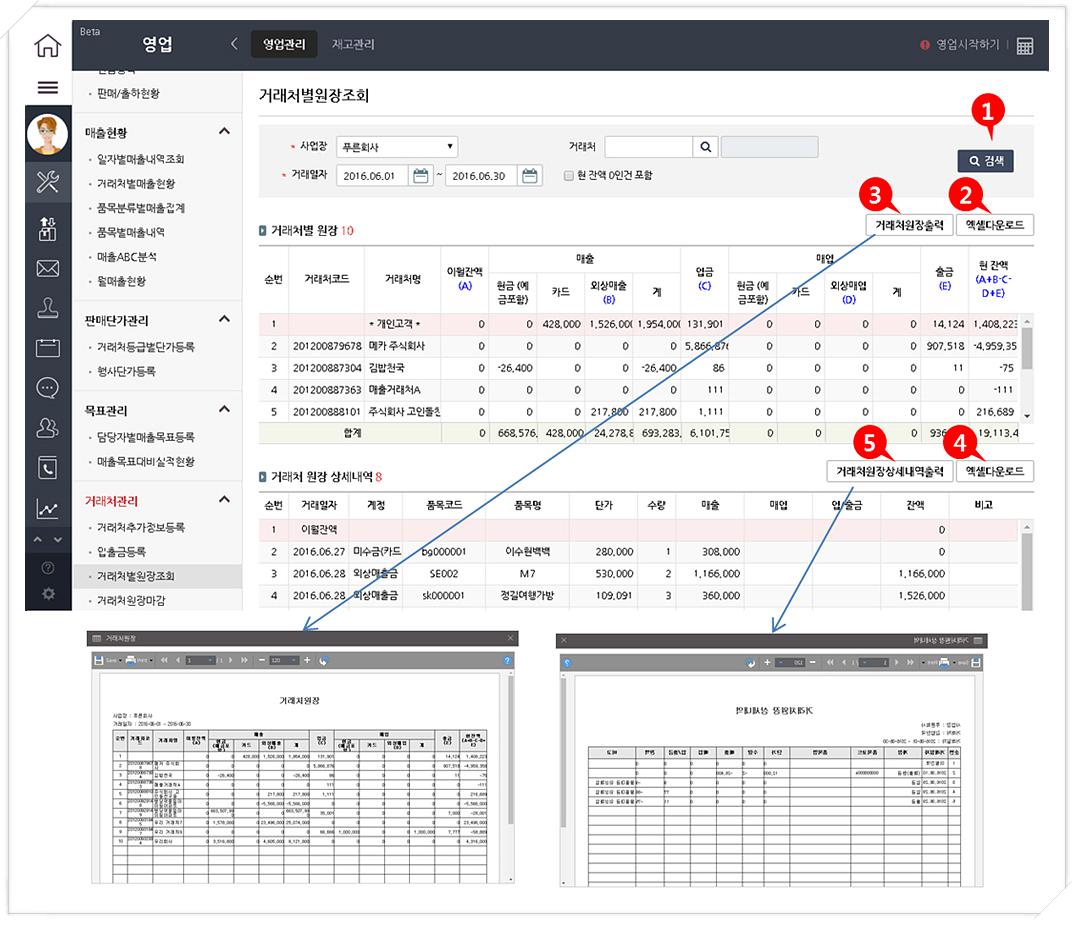
Task: Open the calculator icon in top bar
Action: click(x=1025, y=46)
